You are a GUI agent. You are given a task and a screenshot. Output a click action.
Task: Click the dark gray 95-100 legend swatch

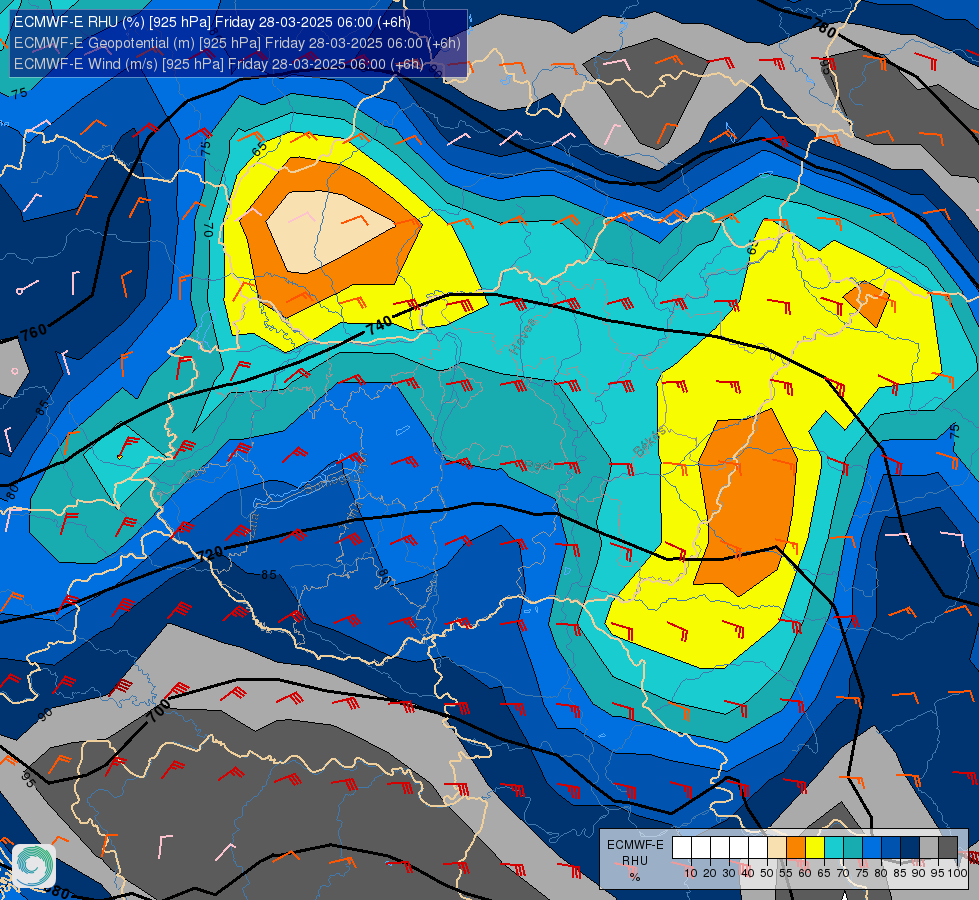pyautogui.click(x=948, y=848)
